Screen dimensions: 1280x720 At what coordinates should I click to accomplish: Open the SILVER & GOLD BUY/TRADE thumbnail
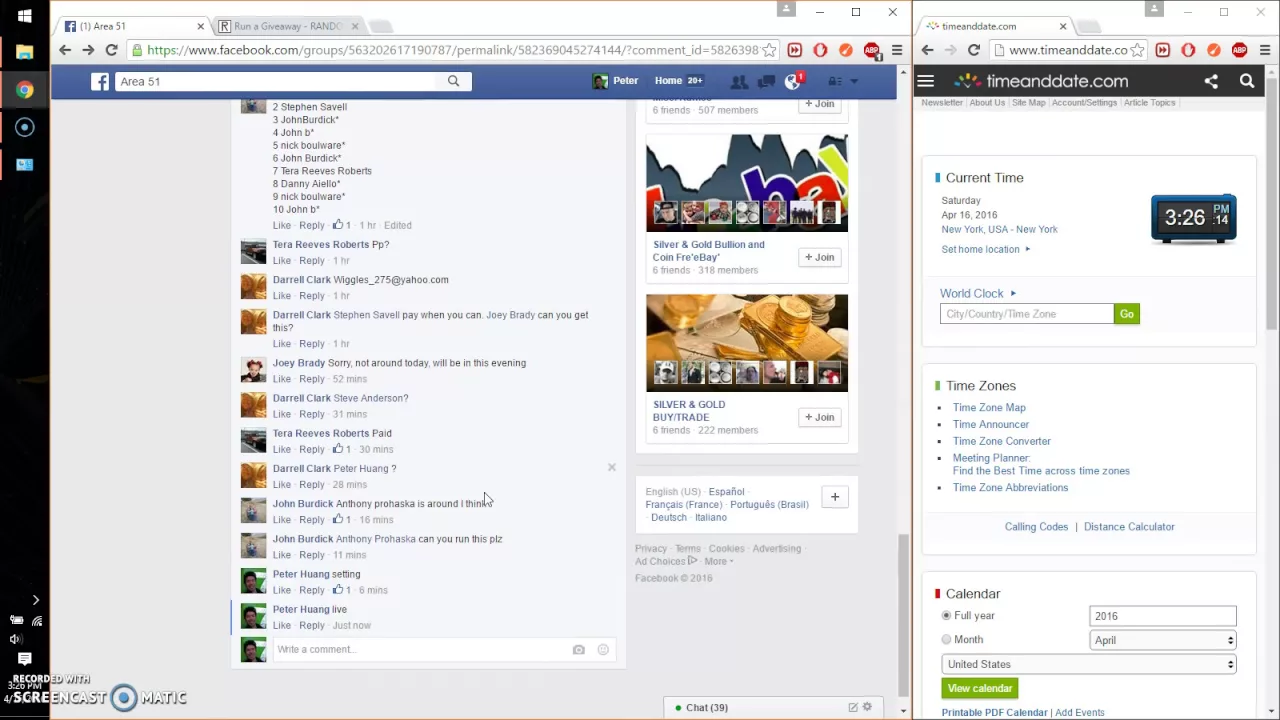[x=747, y=343]
